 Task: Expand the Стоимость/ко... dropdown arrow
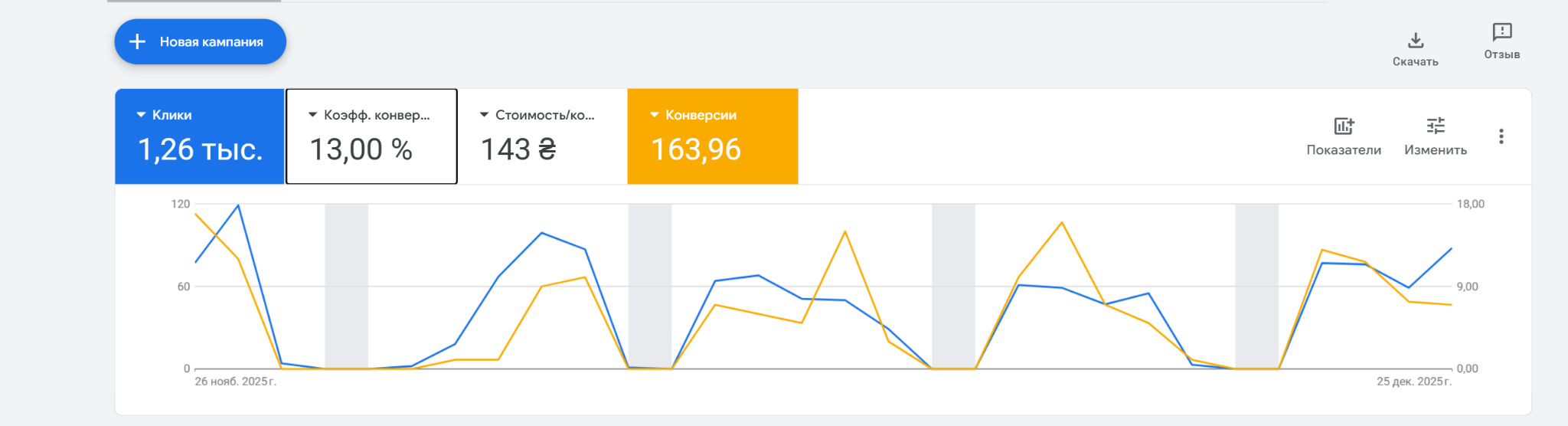click(484, 115)
